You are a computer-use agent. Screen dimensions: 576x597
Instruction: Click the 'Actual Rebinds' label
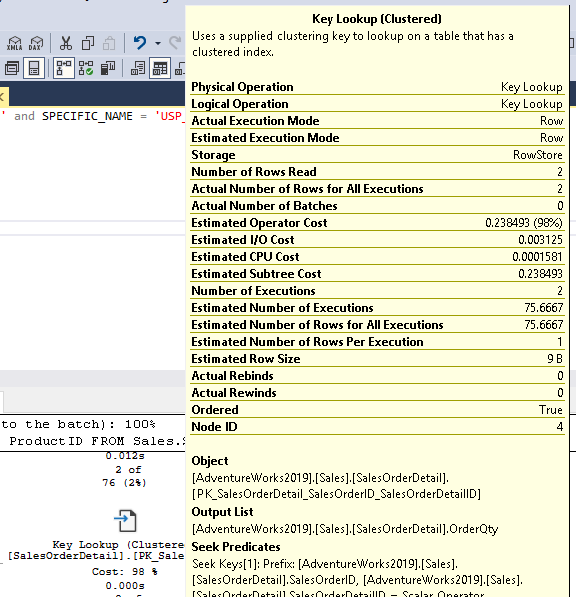232,376
